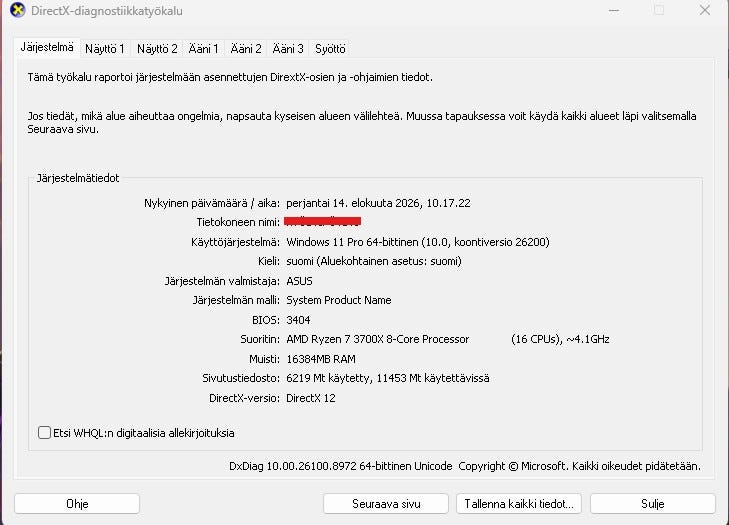729x525 pixels.
Task: Click the Nykyinen päivämäärä / aika label
Action: point(212,203)
